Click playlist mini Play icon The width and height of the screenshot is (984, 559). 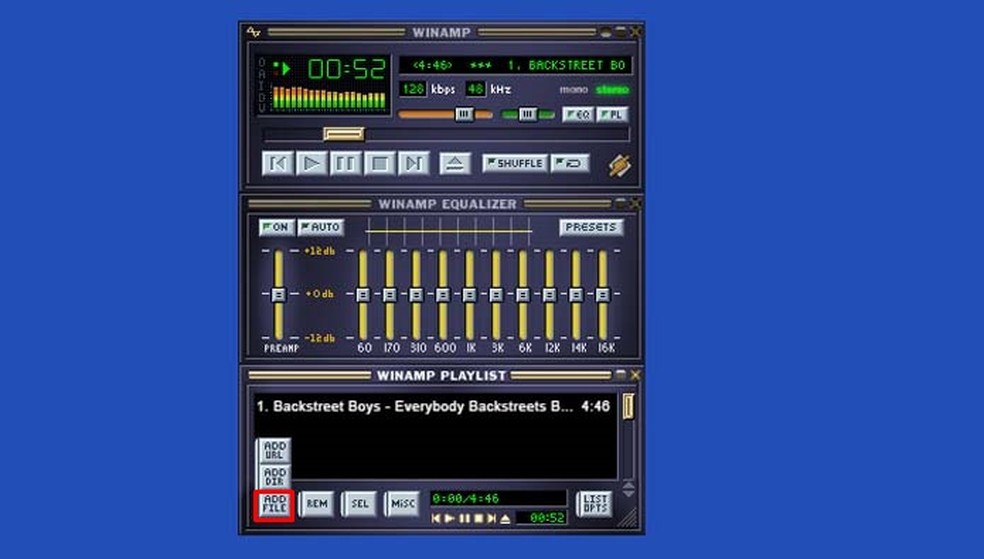point(449,519)
